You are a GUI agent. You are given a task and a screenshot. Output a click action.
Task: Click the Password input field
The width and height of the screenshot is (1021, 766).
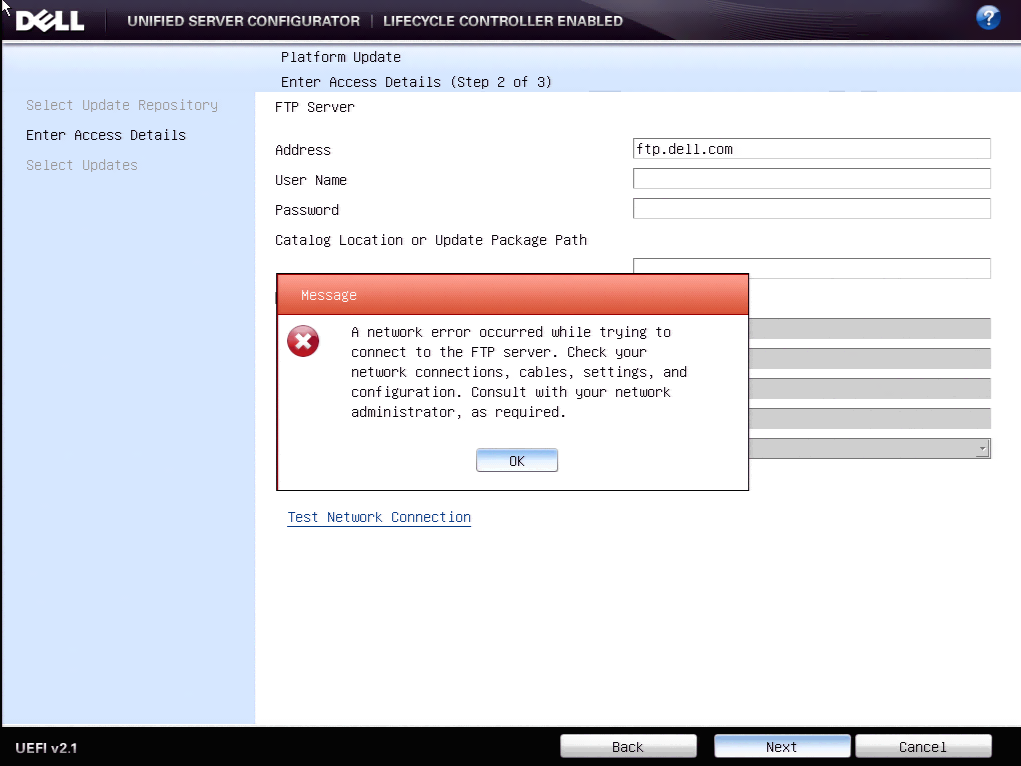tap(811, 208)
